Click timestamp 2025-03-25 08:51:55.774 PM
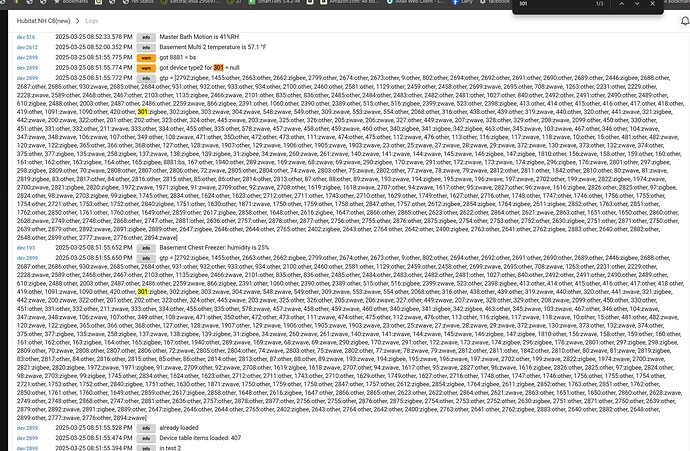Screen dimensions: 690x451 pos(94,68)
